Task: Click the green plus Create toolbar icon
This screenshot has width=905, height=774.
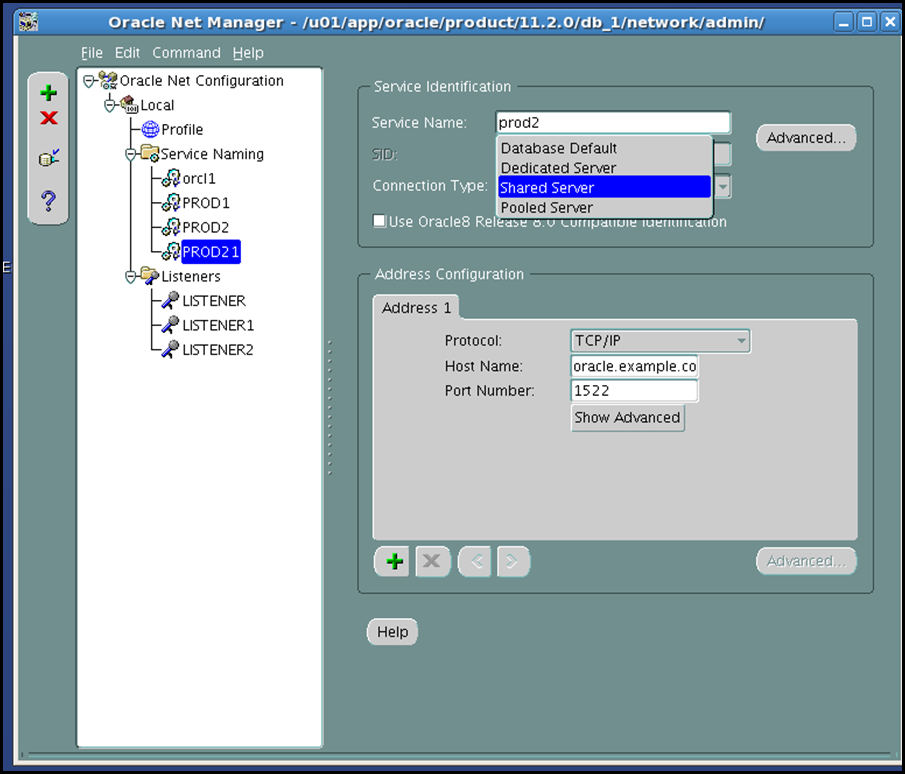Action: coord(48,93)
